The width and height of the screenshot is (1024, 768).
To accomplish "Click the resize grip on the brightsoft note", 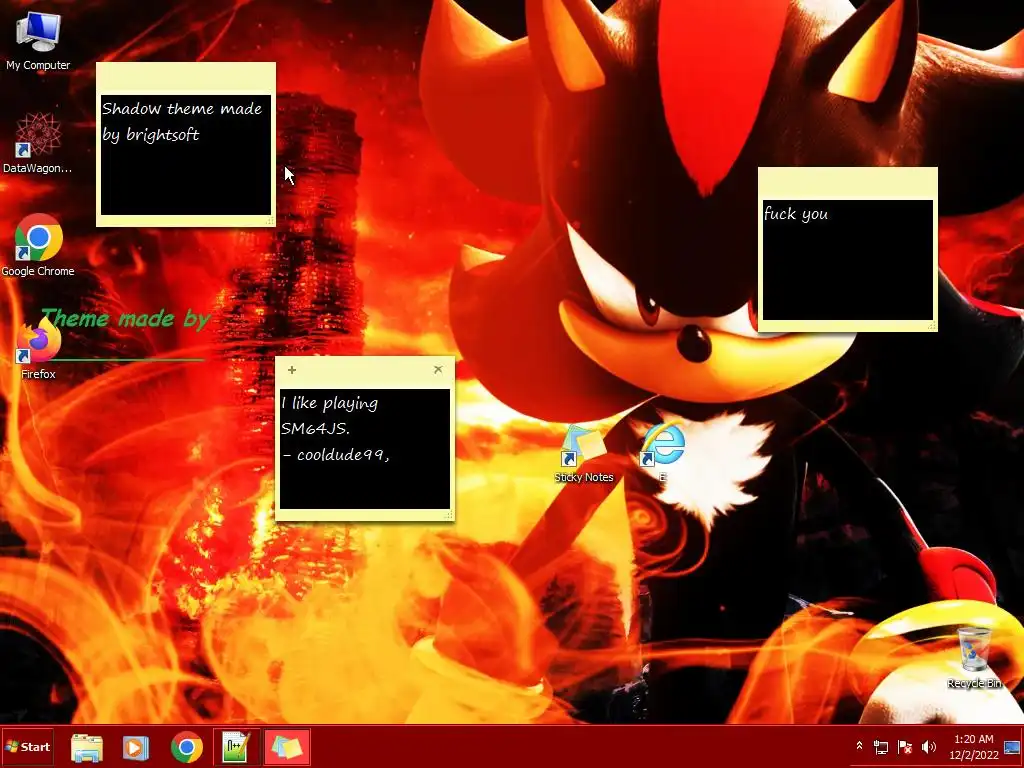I will click(x=270, y=221).
